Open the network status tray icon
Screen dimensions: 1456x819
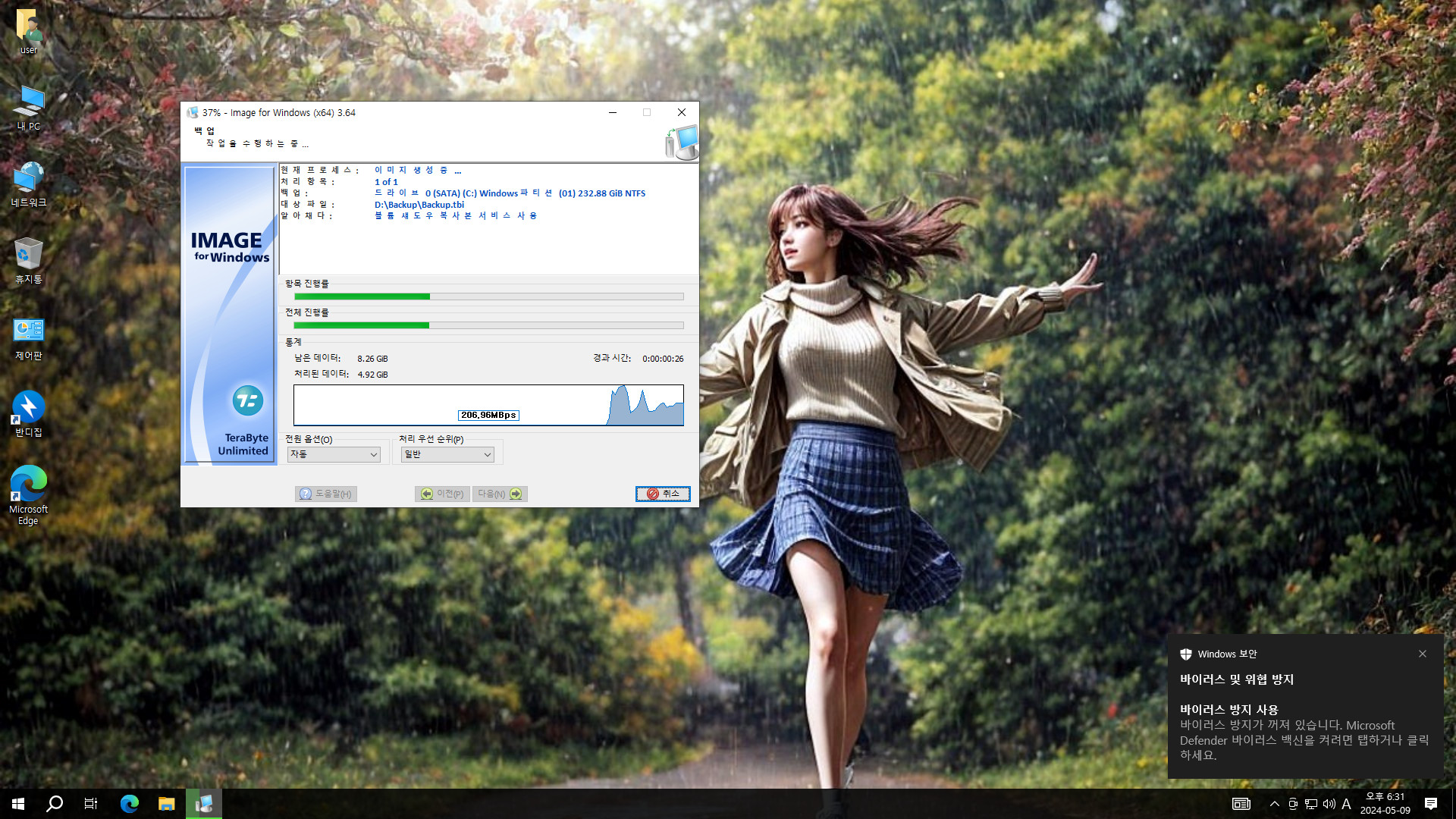(x=1311, y=804)
